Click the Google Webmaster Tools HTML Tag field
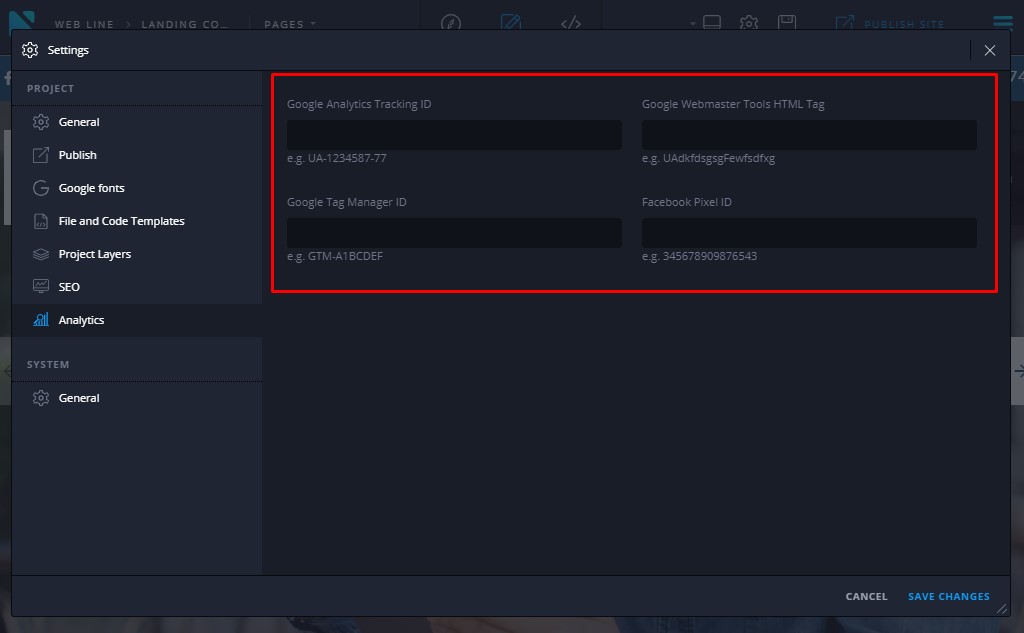Image resolution: width=1024 pixels, height=633 pixels. (809, 135)
